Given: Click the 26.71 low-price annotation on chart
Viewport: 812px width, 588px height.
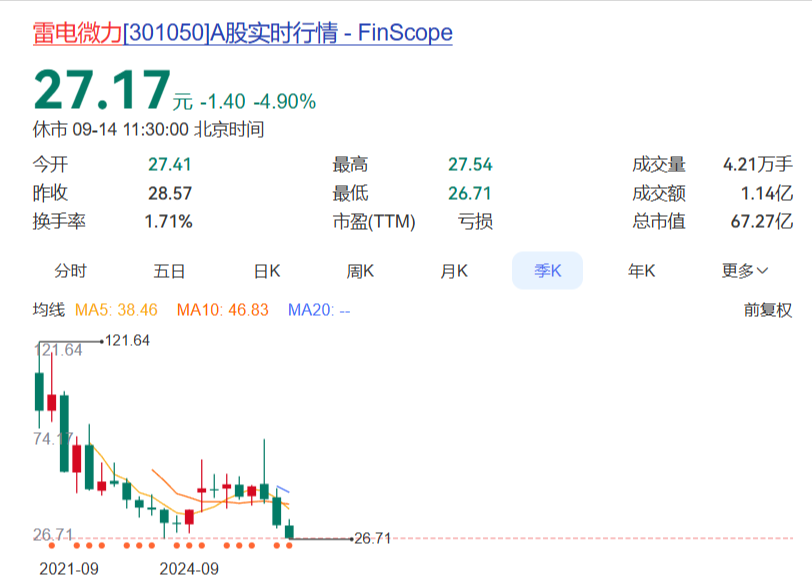Looking at the screenshot, I should coord(372,538).
